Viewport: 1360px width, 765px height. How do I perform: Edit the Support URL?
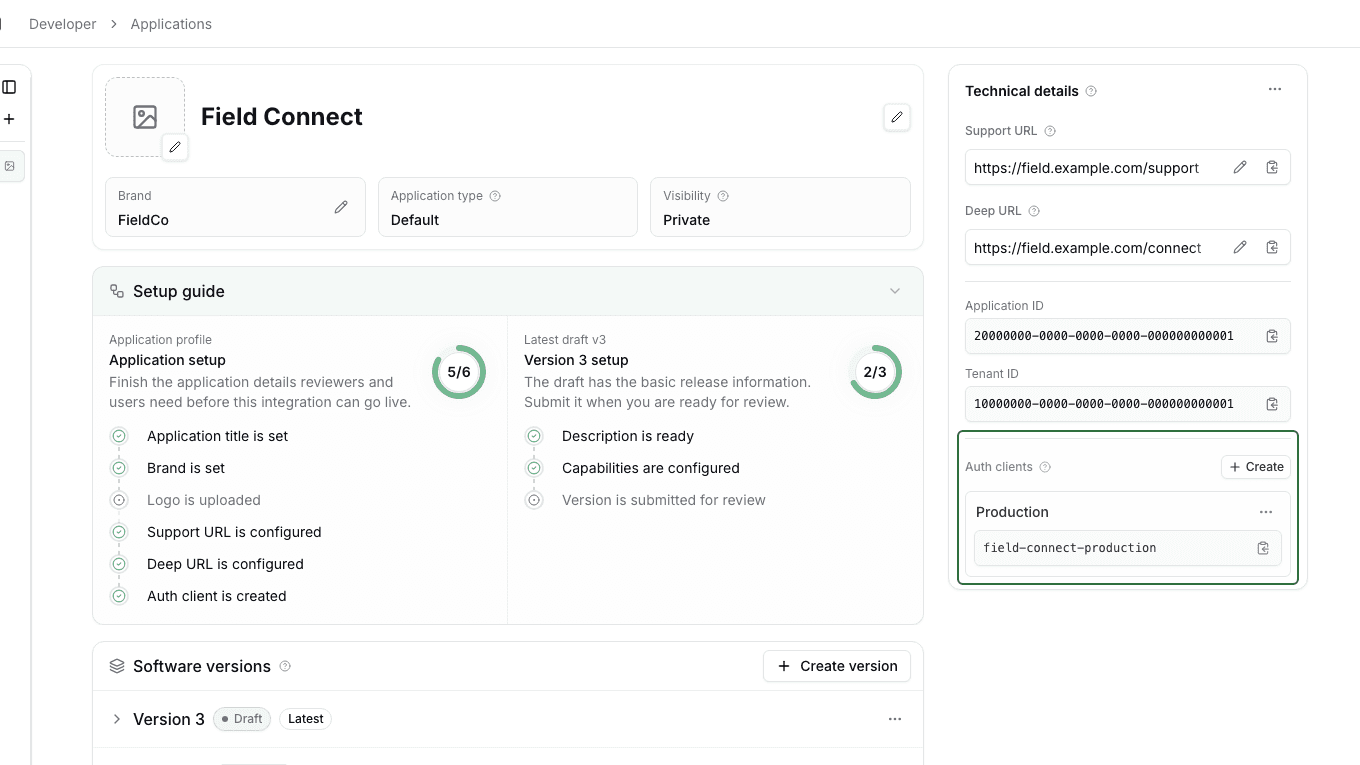point(1240,167)
